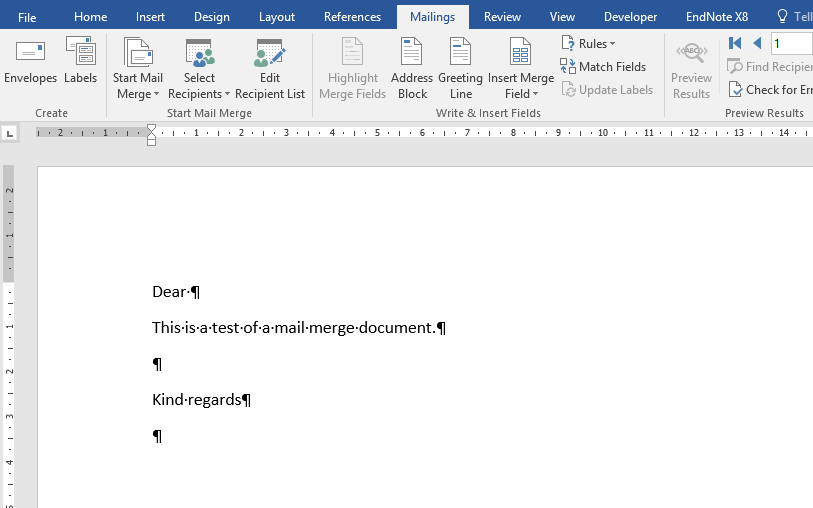
Task: Click the Labels icon
Action: point(80,53)
